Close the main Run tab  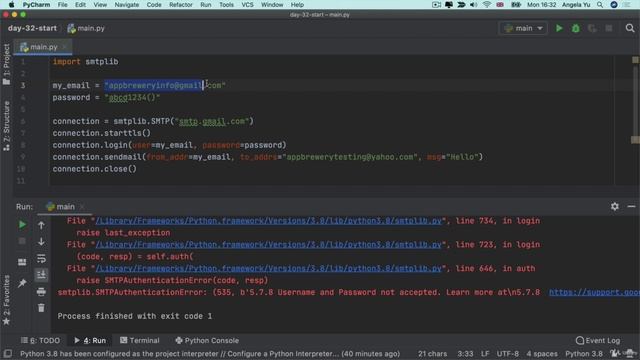82,207
